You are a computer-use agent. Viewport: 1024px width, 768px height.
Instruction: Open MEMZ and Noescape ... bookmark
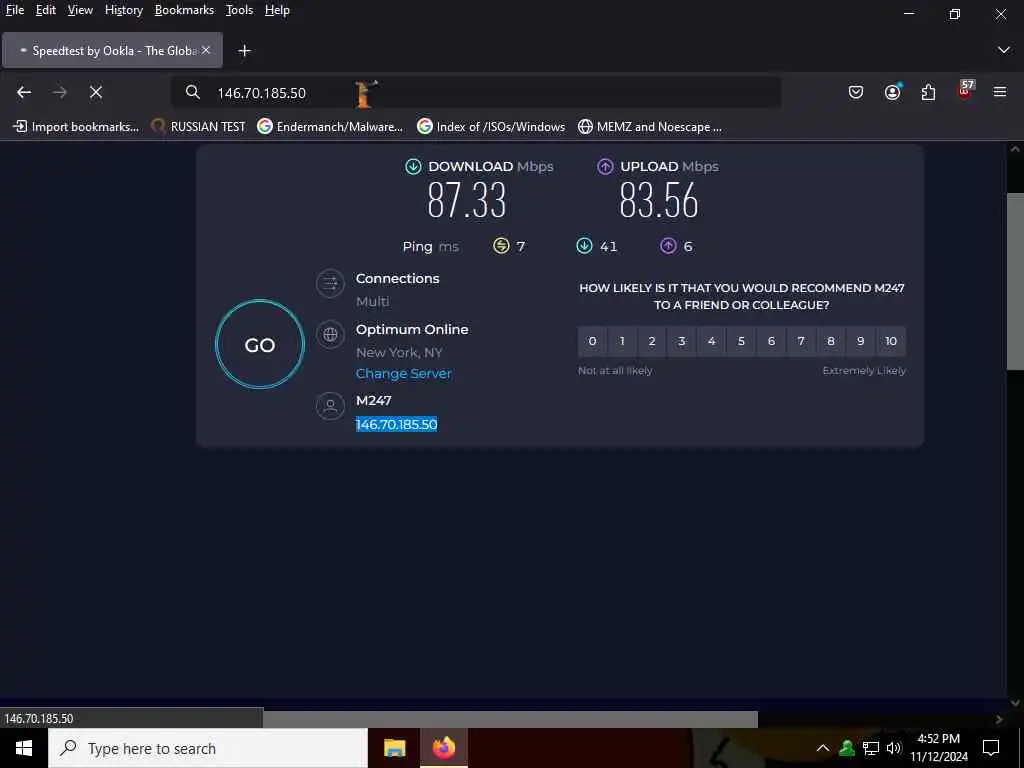(650, 127)
